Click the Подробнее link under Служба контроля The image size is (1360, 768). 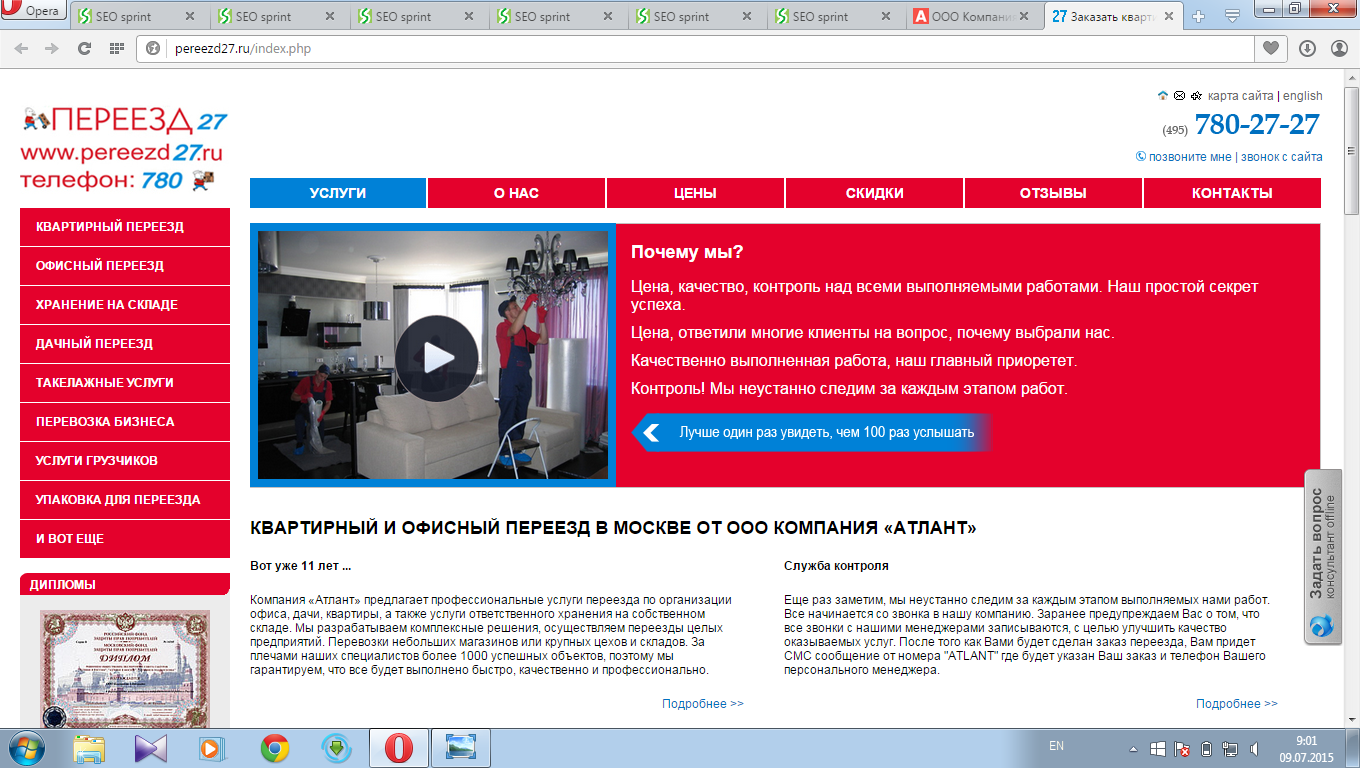click(1237, 704)
